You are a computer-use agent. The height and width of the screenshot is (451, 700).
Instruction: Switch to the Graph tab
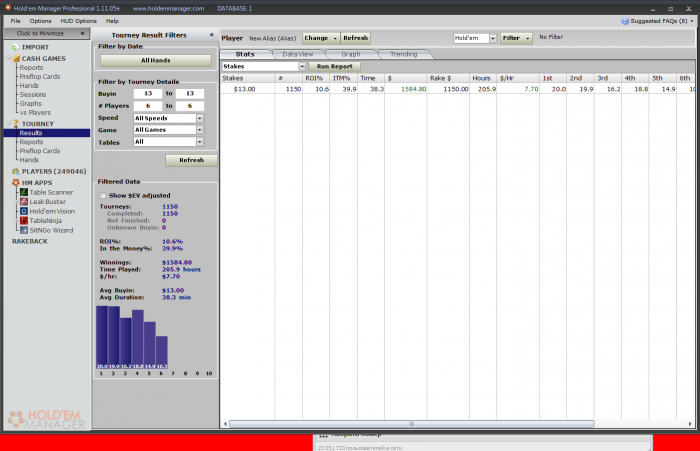point(351,54)
